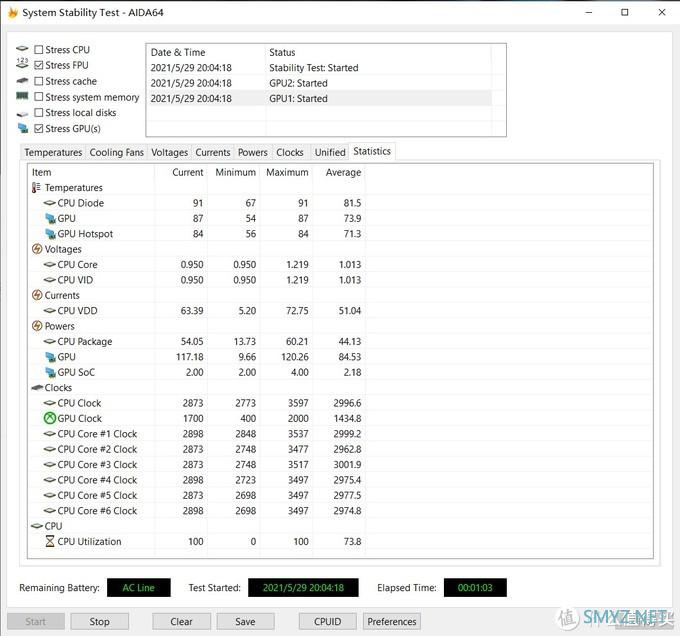Screen dimensions: 680x636
Task: Uncheck the Stress GPU(s) checkbox
Action: 39,128
